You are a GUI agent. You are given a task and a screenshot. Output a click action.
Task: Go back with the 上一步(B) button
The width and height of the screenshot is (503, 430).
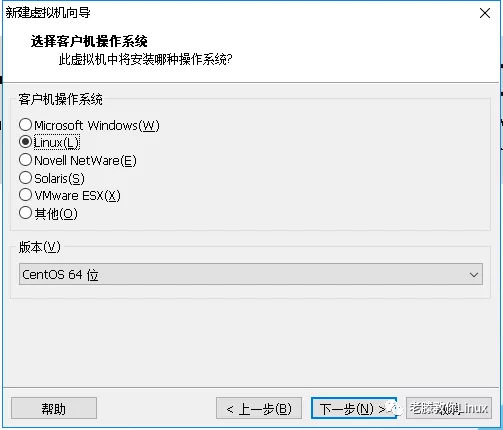pos(259,408)
